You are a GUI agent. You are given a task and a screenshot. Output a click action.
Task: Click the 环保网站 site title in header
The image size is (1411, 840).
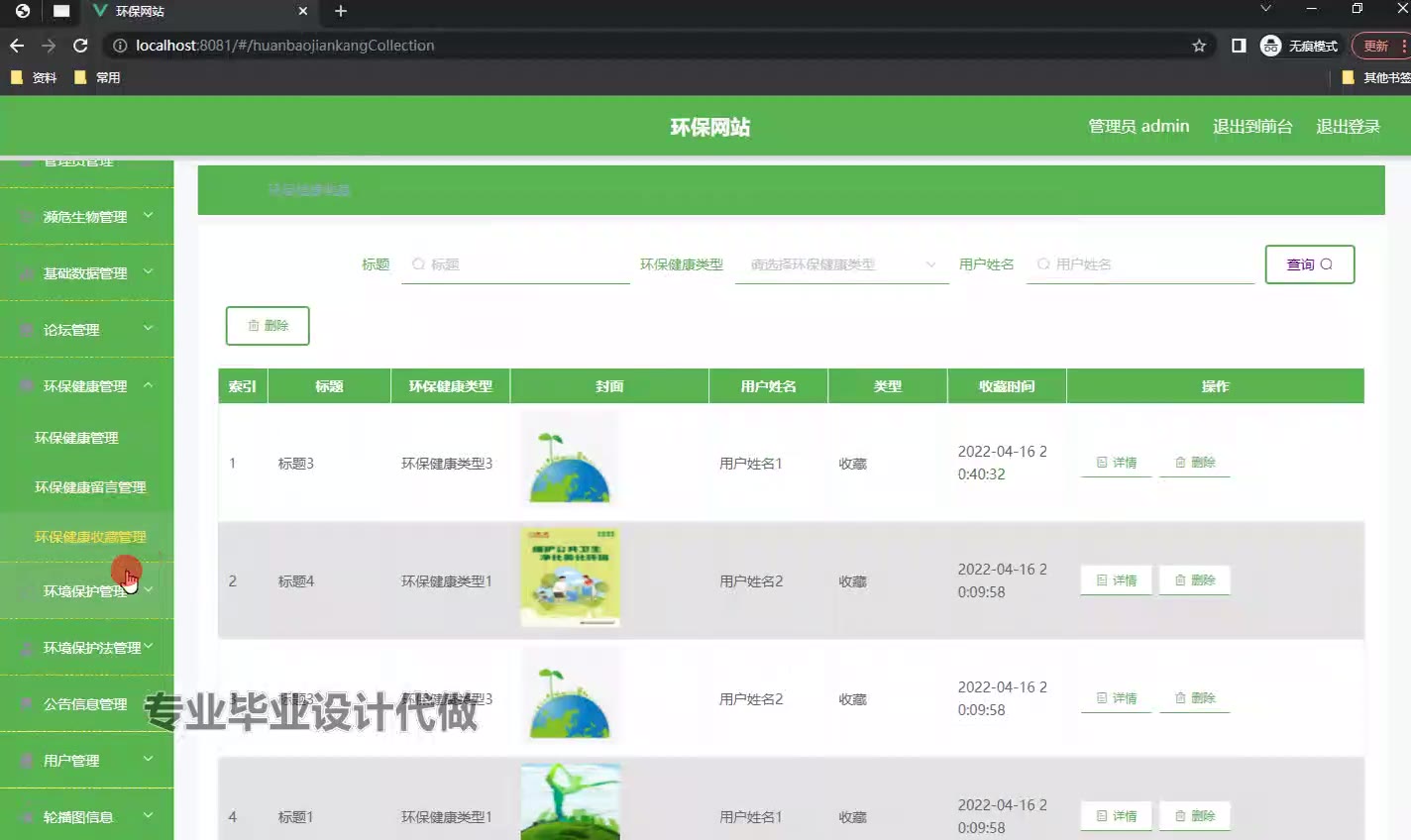(x=710, y=127)
